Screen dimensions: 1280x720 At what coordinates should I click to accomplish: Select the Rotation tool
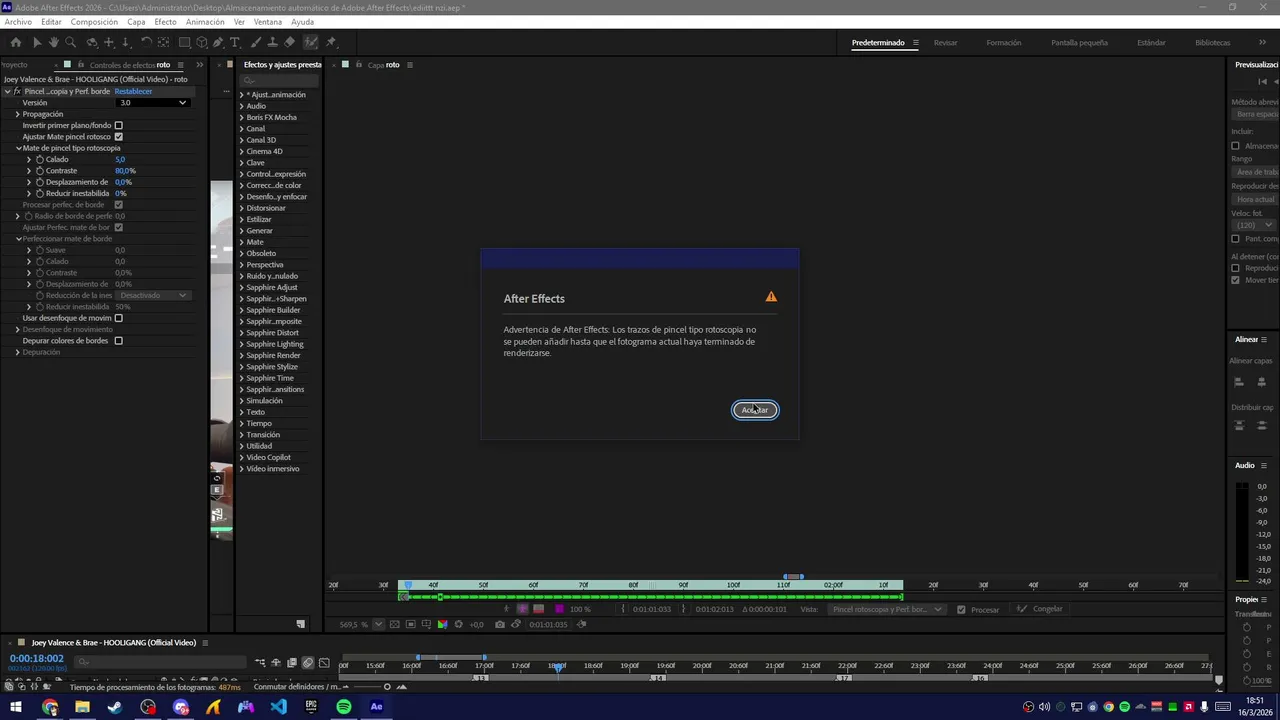click(146, 42)
